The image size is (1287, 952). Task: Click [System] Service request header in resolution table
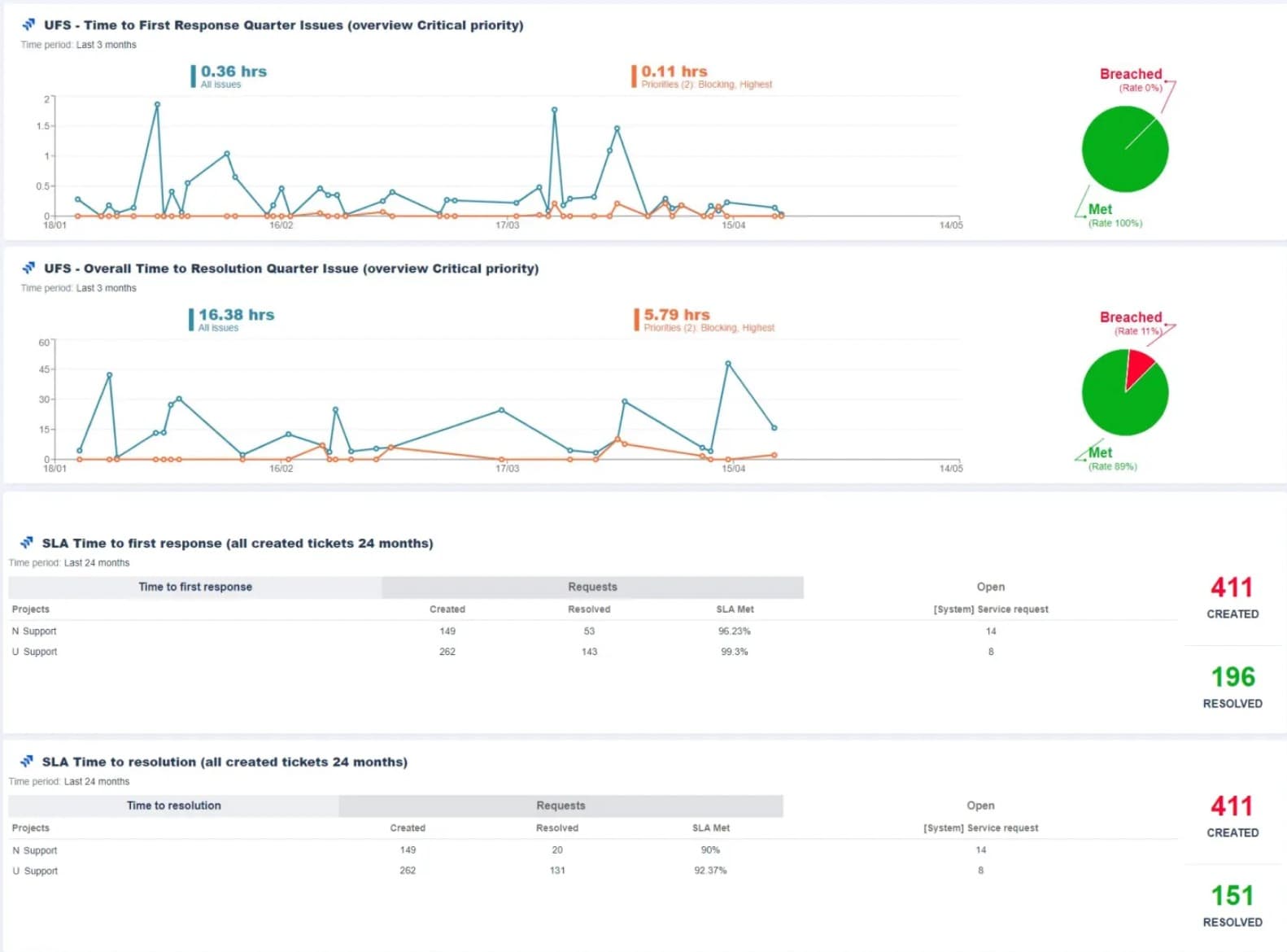(x=981, y=828)
